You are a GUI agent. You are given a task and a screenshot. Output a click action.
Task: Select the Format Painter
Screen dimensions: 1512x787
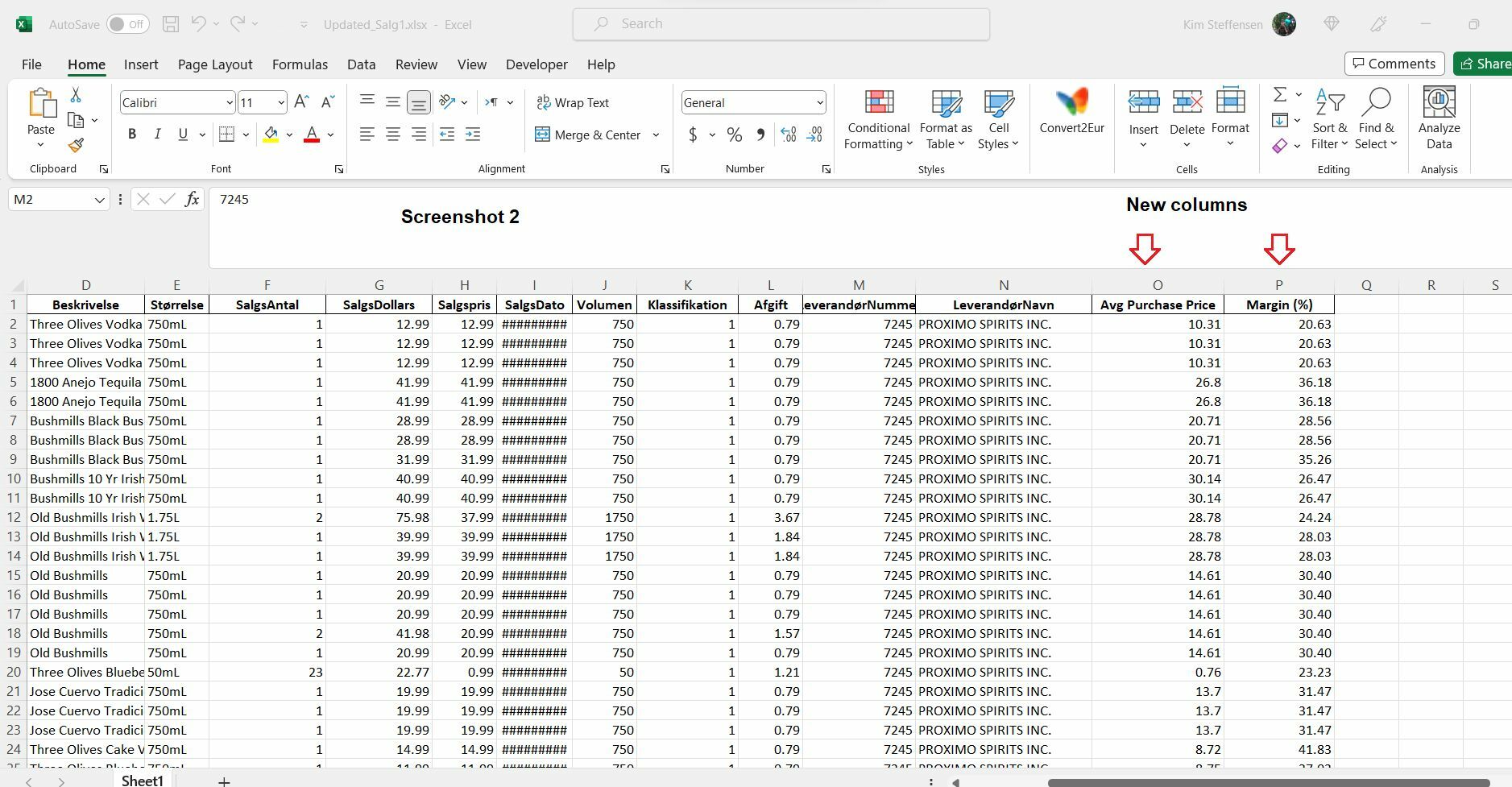click(77, 146)
